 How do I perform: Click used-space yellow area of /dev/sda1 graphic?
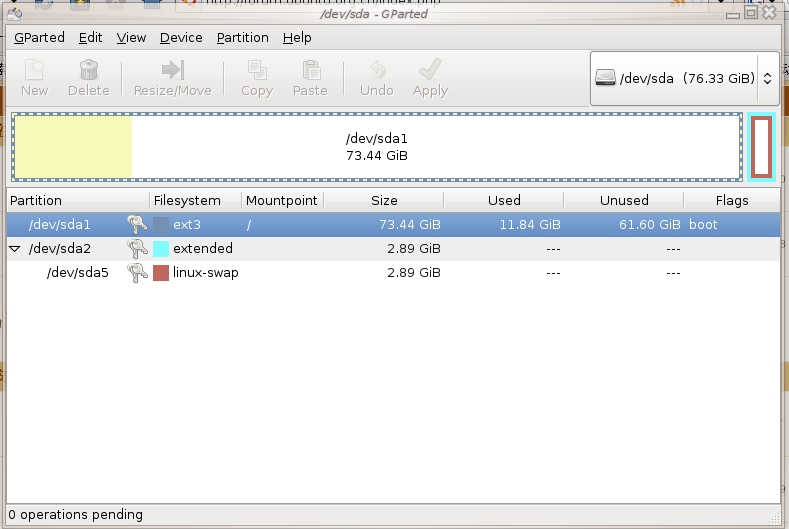[x=73, y=147]
